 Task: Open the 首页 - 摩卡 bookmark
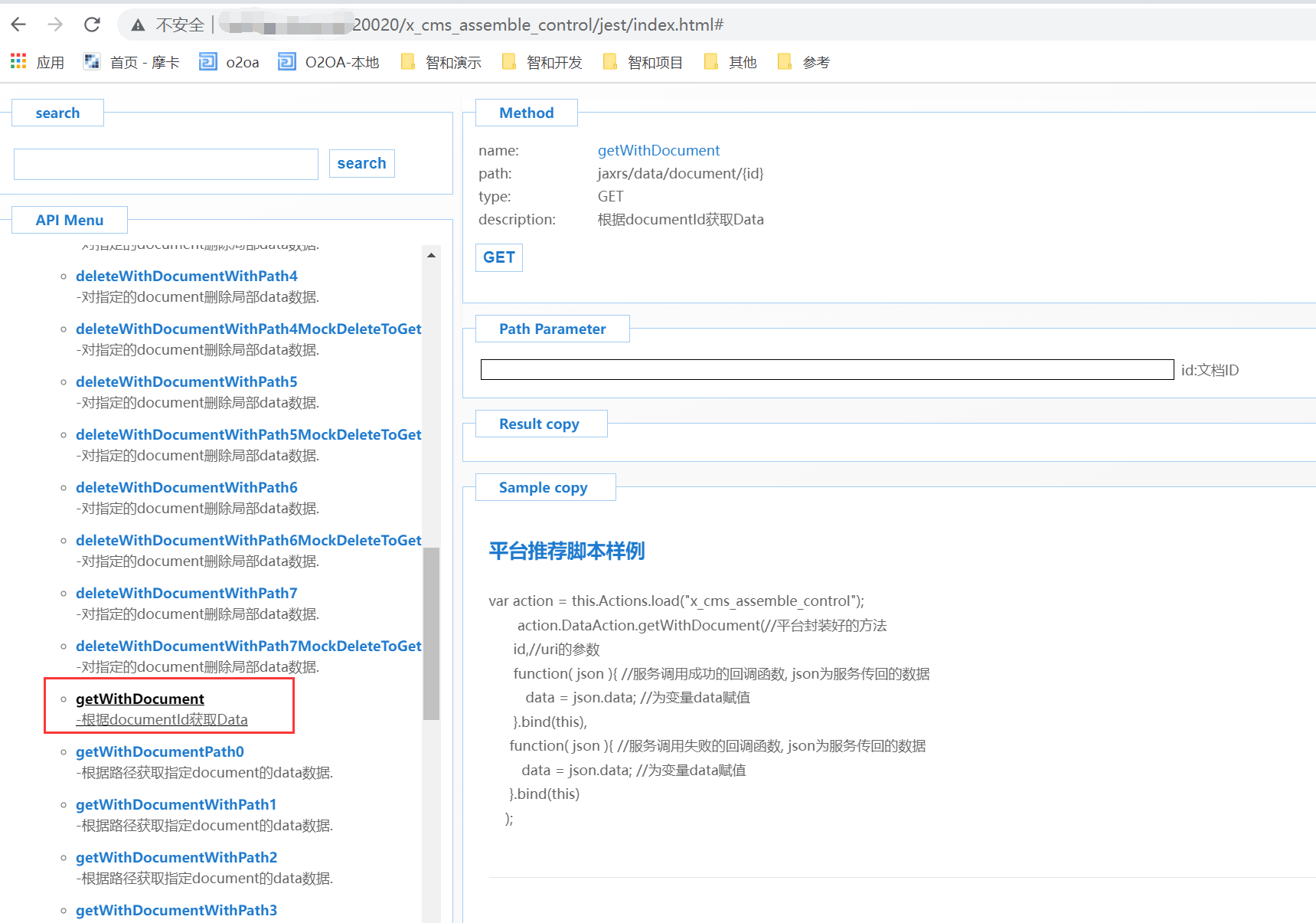click(132, 62)
